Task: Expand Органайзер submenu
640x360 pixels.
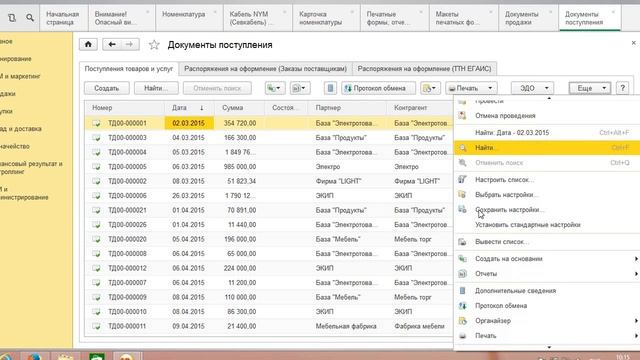Action: (547, 321)
